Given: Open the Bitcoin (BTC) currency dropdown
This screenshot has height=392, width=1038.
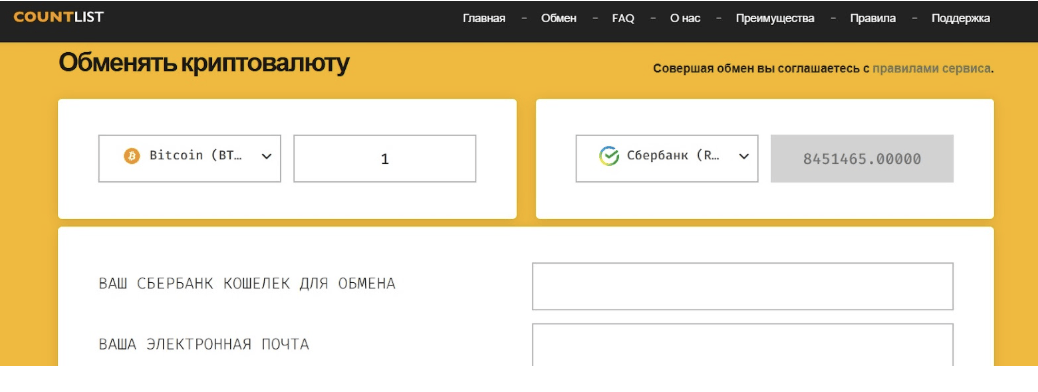Looking at the screenshot, I should point(189,158).
